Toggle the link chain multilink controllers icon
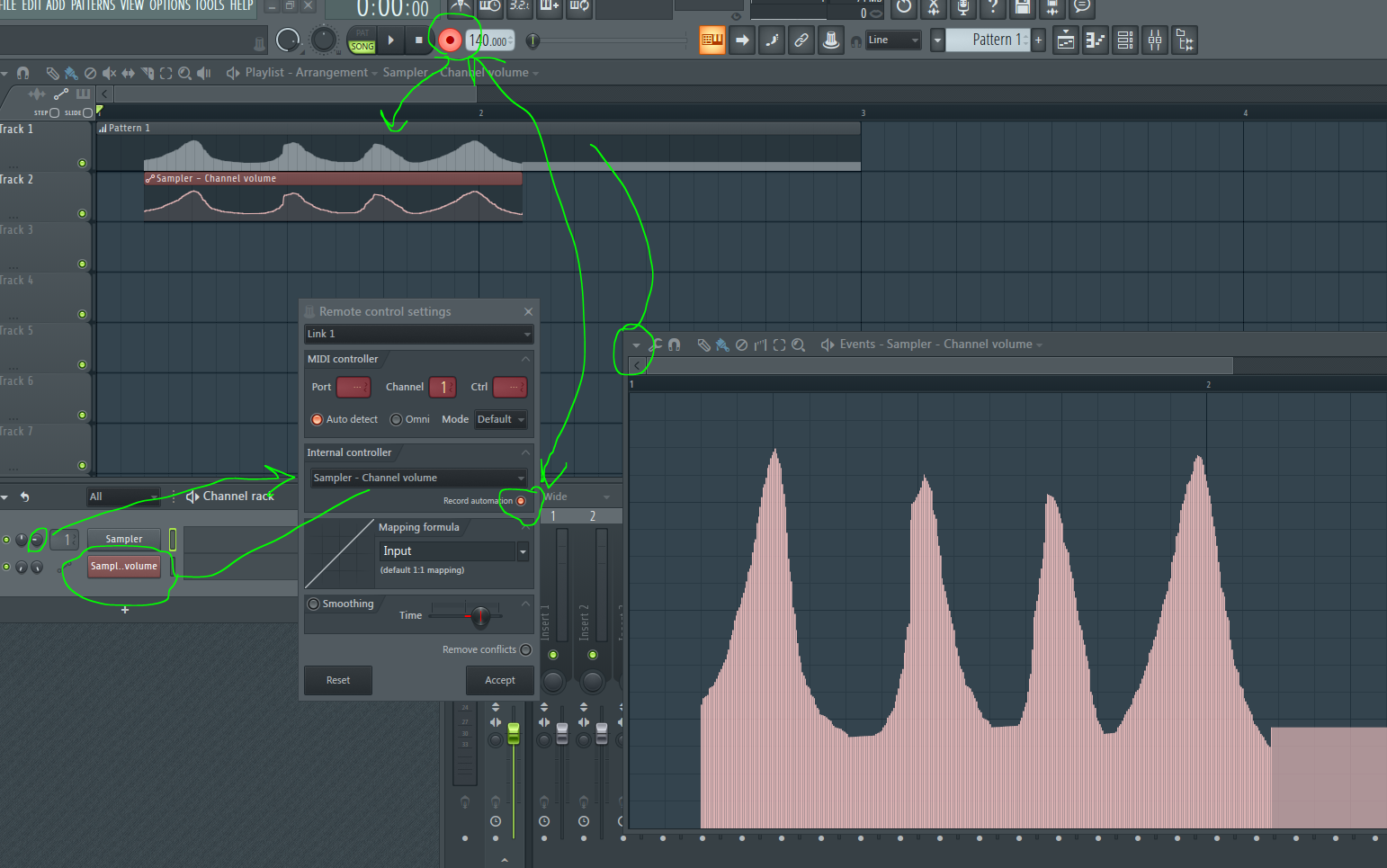1387x868 pixels. pyautogui.click(x=801, y=40)
